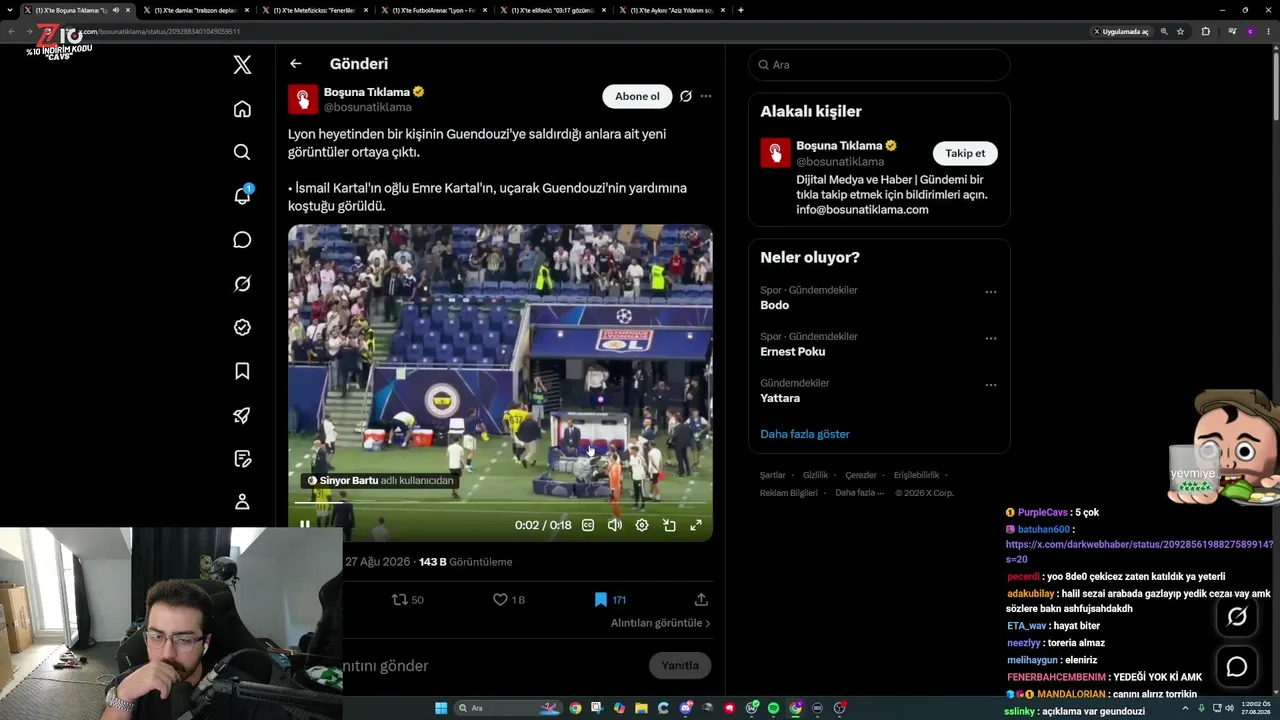Open Chrome from the taskbar
This screenshot has width=1280, height=720.
point(575,708)
